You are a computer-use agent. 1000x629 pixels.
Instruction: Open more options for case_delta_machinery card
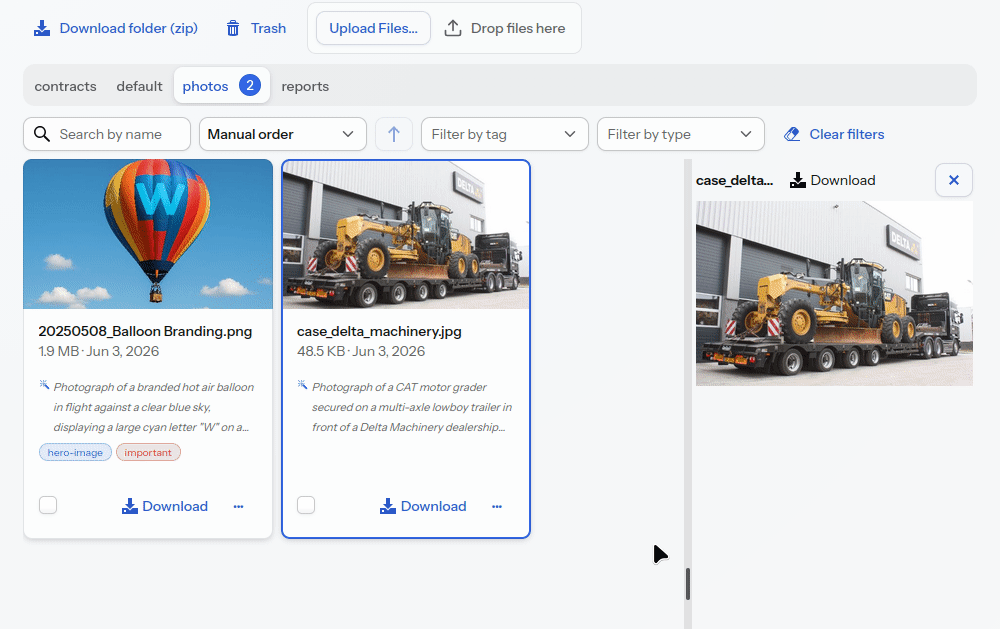[x=497, y=507]
